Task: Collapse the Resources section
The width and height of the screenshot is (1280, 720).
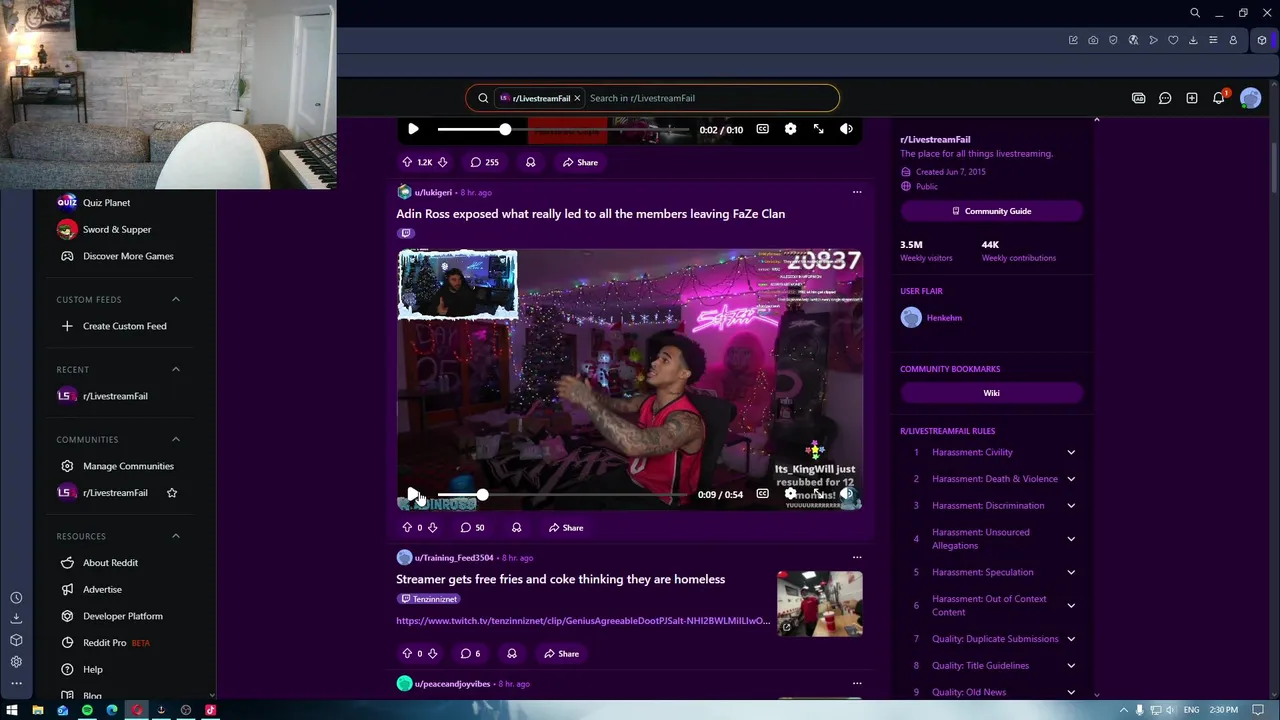Action: point(176,536)
